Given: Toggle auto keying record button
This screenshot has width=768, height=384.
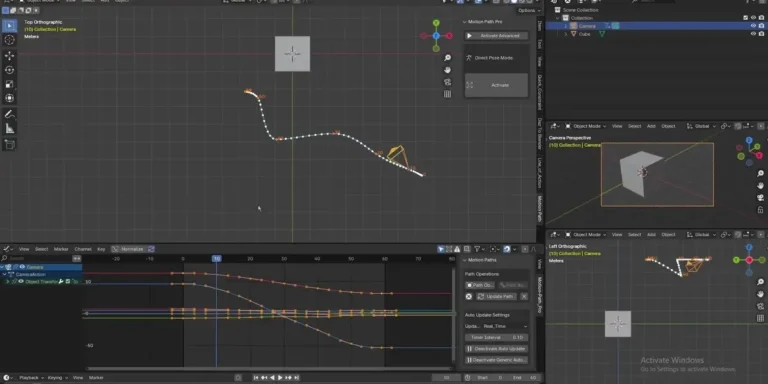Looking at the screenshot, I should click(x=238, y=378).
